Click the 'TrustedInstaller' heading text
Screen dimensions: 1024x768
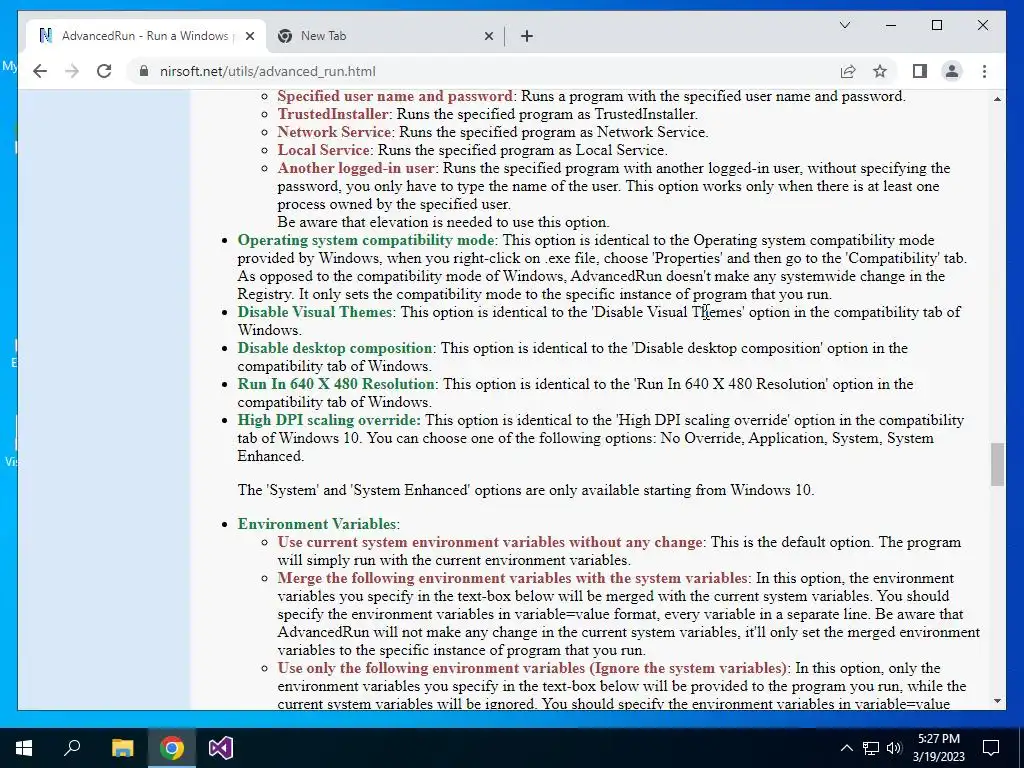[x=332, y=114]
